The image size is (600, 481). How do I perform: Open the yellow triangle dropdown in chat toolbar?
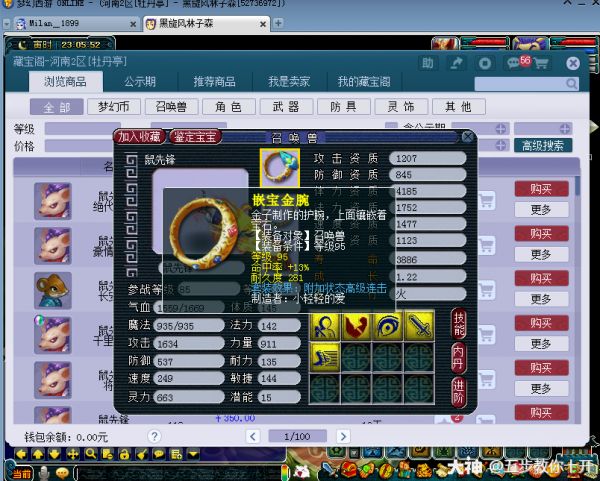pyautogui.click(x=193, y=454)
